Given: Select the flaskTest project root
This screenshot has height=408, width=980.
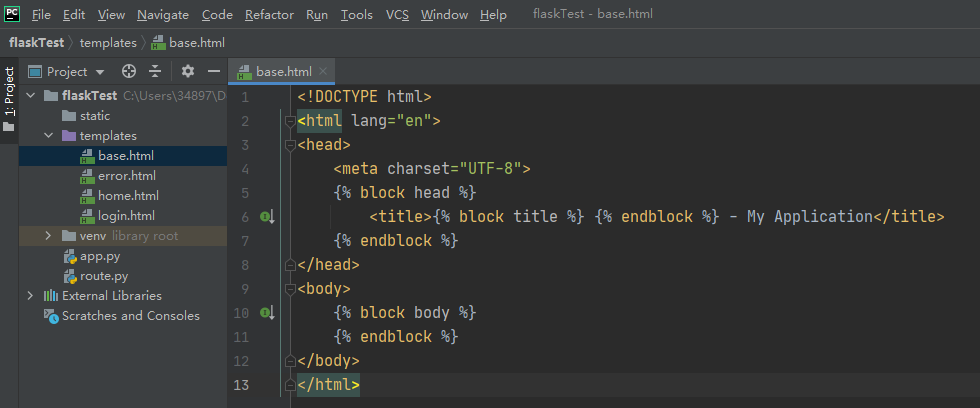Looking at the screenshot, I should pyautogui.click(x=123, y=96).
